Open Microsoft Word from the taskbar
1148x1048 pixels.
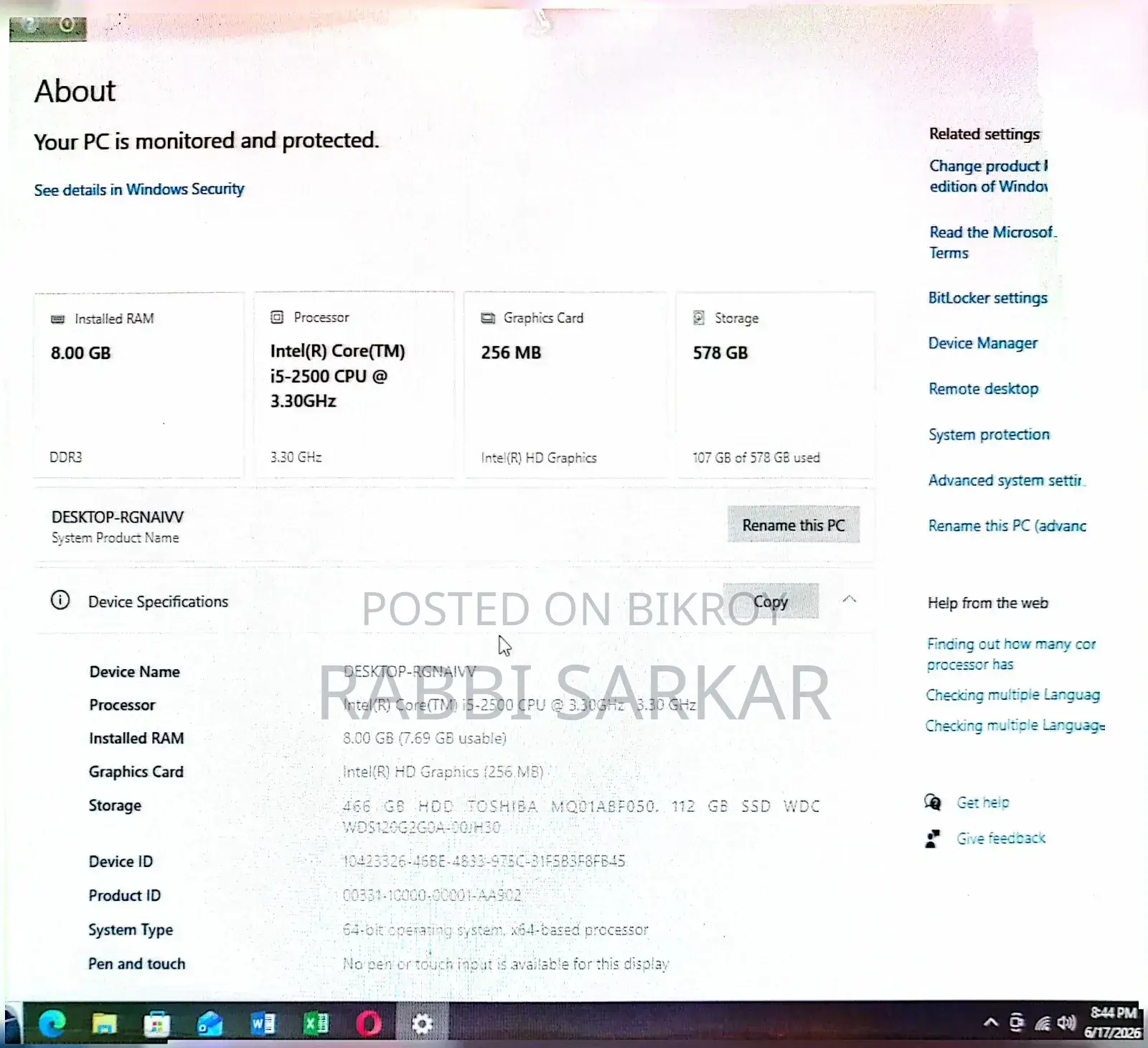coord(263,1023)
